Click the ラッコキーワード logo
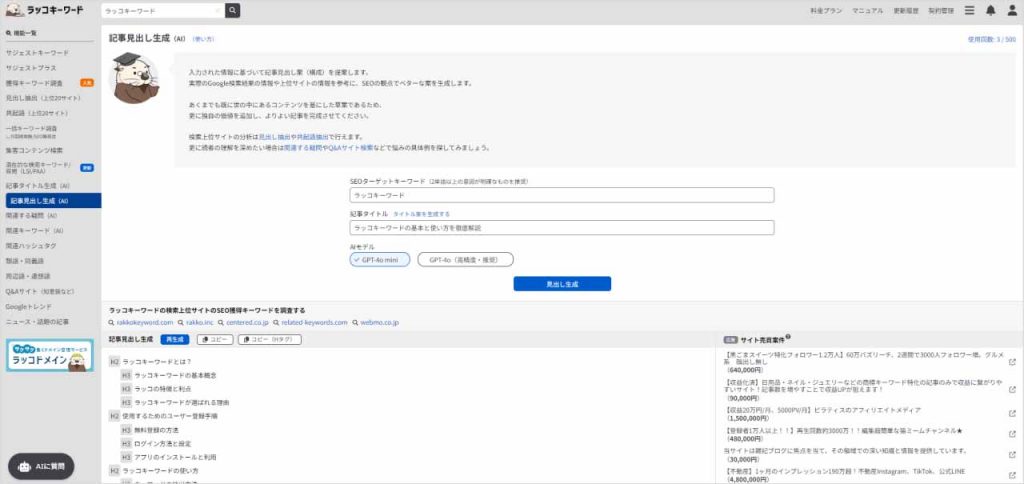This screenshot has height=484, width=1024. (x=45, y=10)
